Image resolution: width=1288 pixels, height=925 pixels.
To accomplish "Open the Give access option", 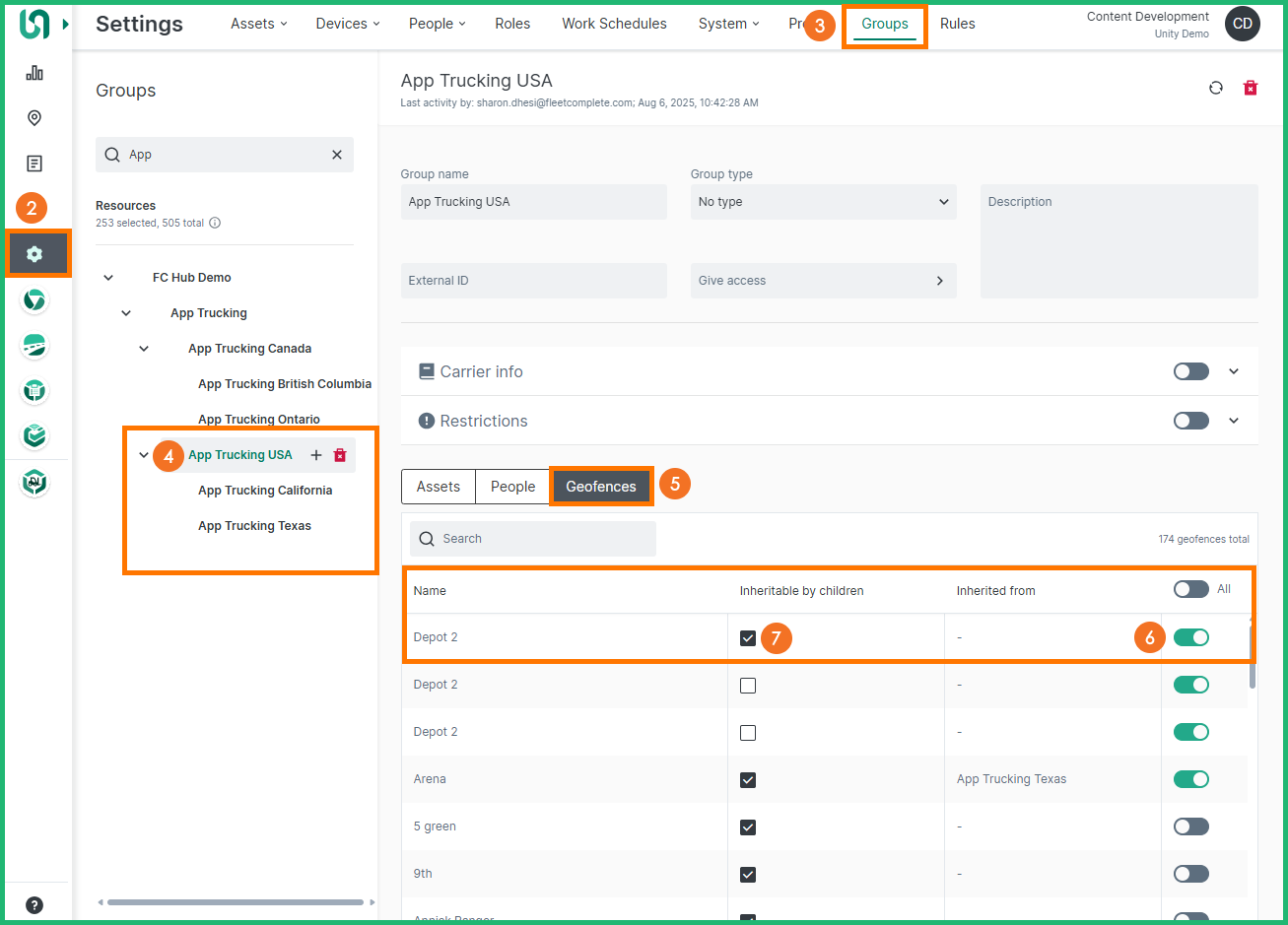I will click(x=823, y=281).
